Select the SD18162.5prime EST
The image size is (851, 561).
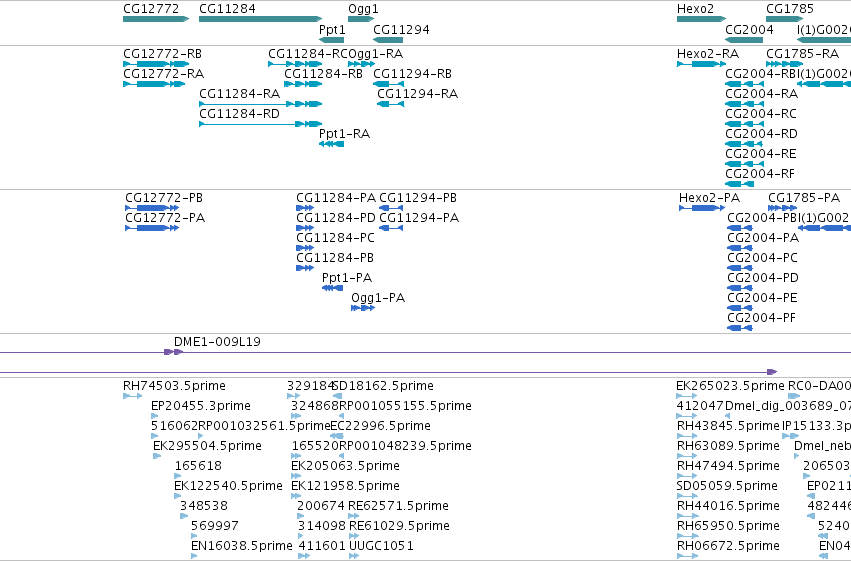(x=337, y=396)
